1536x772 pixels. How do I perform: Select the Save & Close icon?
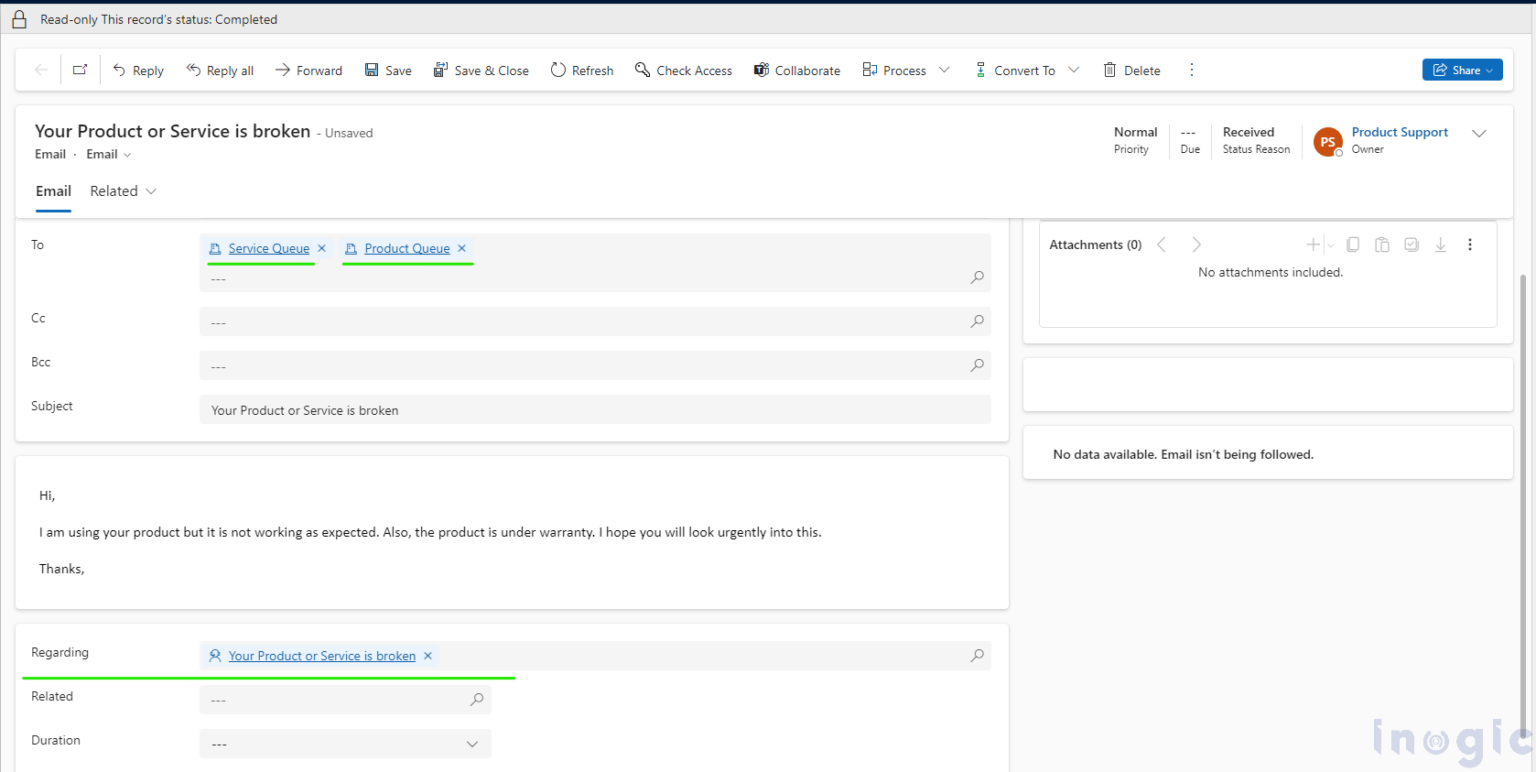440,70
